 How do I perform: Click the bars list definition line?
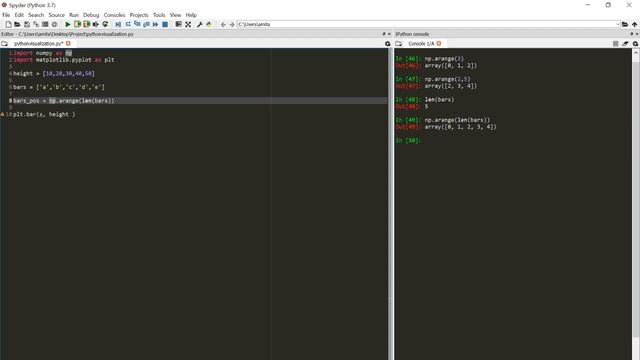click(x=59, y=87)
